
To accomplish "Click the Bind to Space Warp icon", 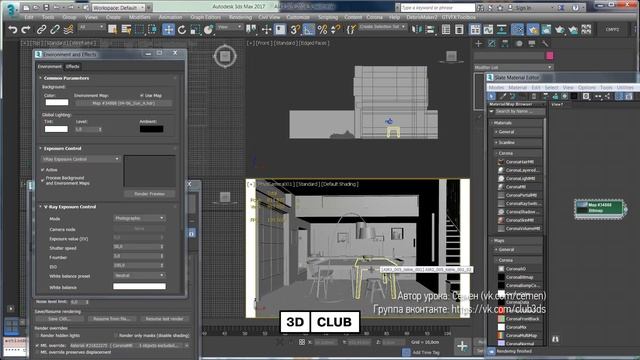I will [69, 29].
